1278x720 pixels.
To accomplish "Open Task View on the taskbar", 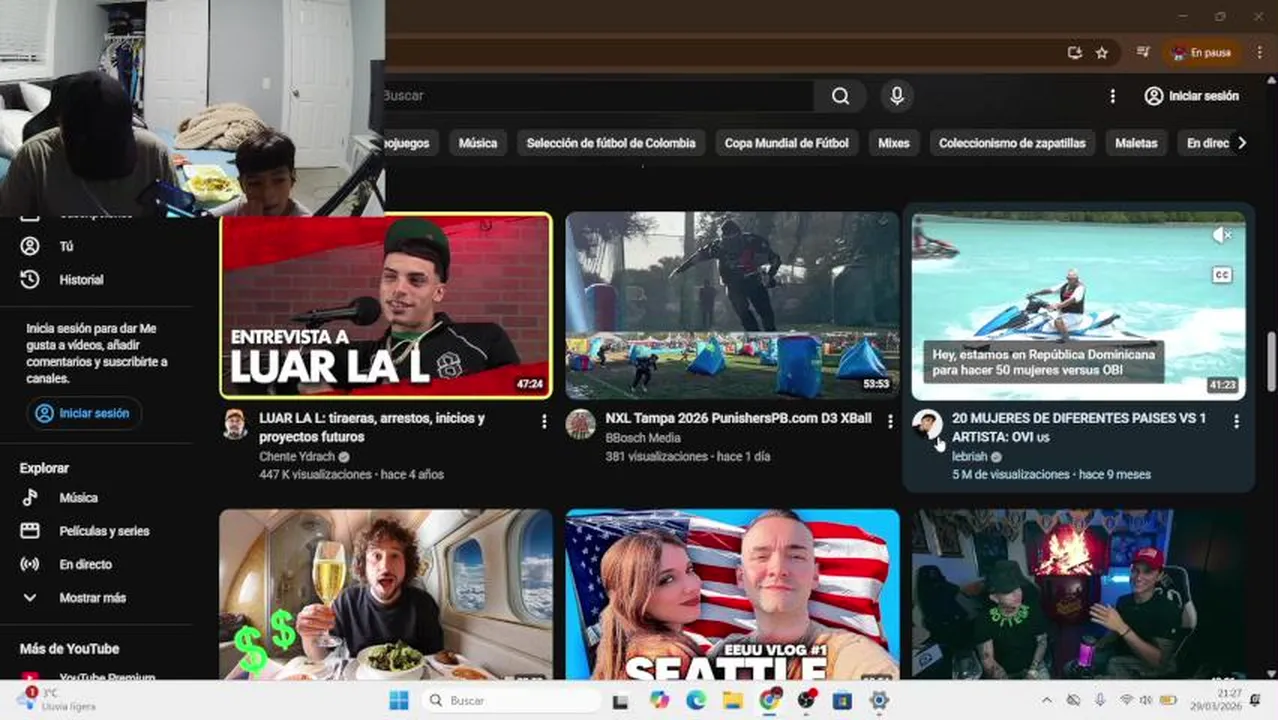I will (x=620, y=701).
